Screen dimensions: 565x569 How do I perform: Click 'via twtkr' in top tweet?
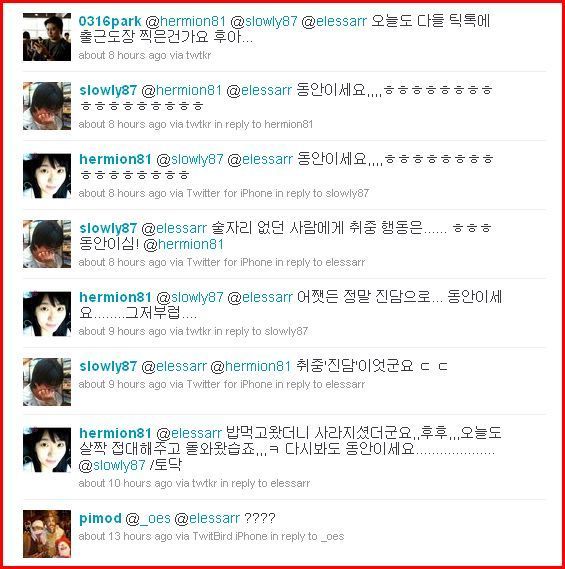point(190,56)
